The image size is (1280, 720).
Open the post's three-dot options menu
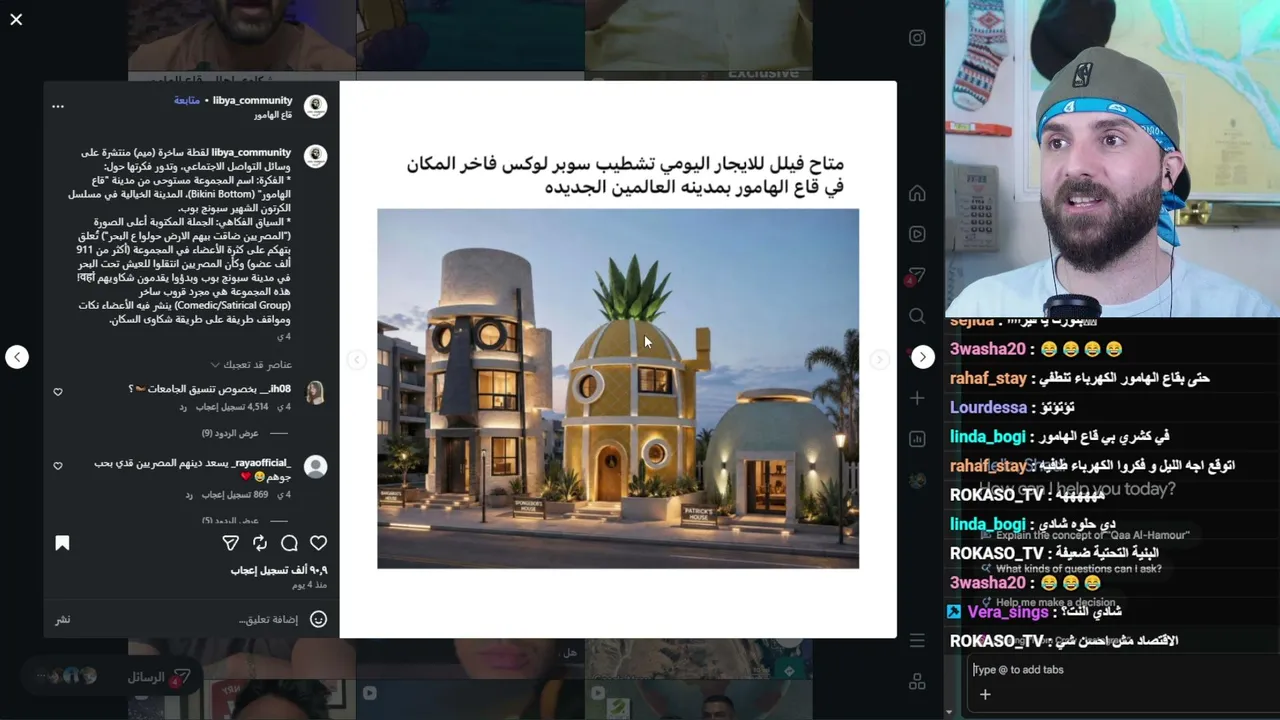58,106
